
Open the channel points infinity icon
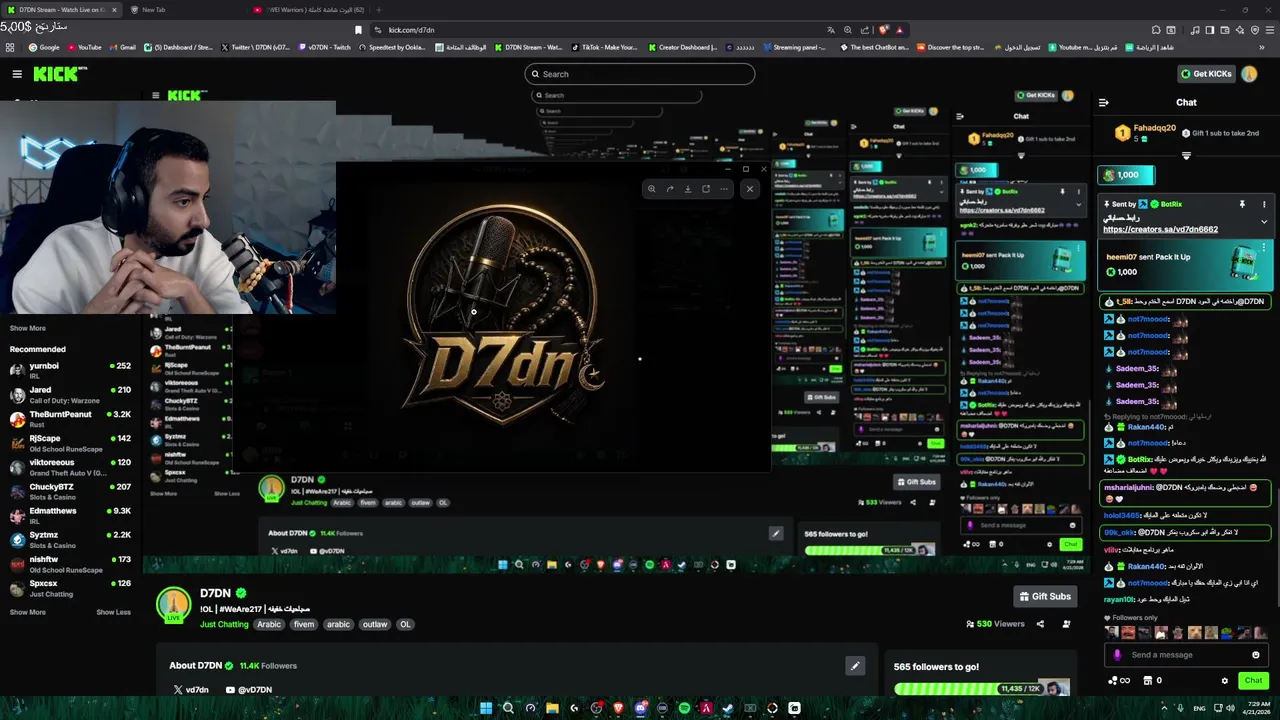tap(1119, 681)
